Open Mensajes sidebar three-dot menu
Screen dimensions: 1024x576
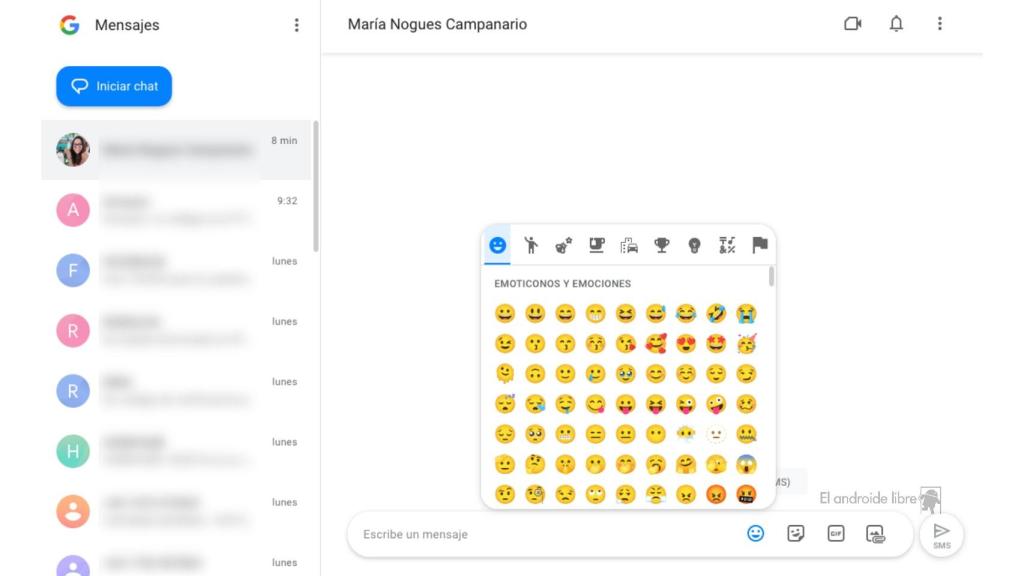coord(296,25)
